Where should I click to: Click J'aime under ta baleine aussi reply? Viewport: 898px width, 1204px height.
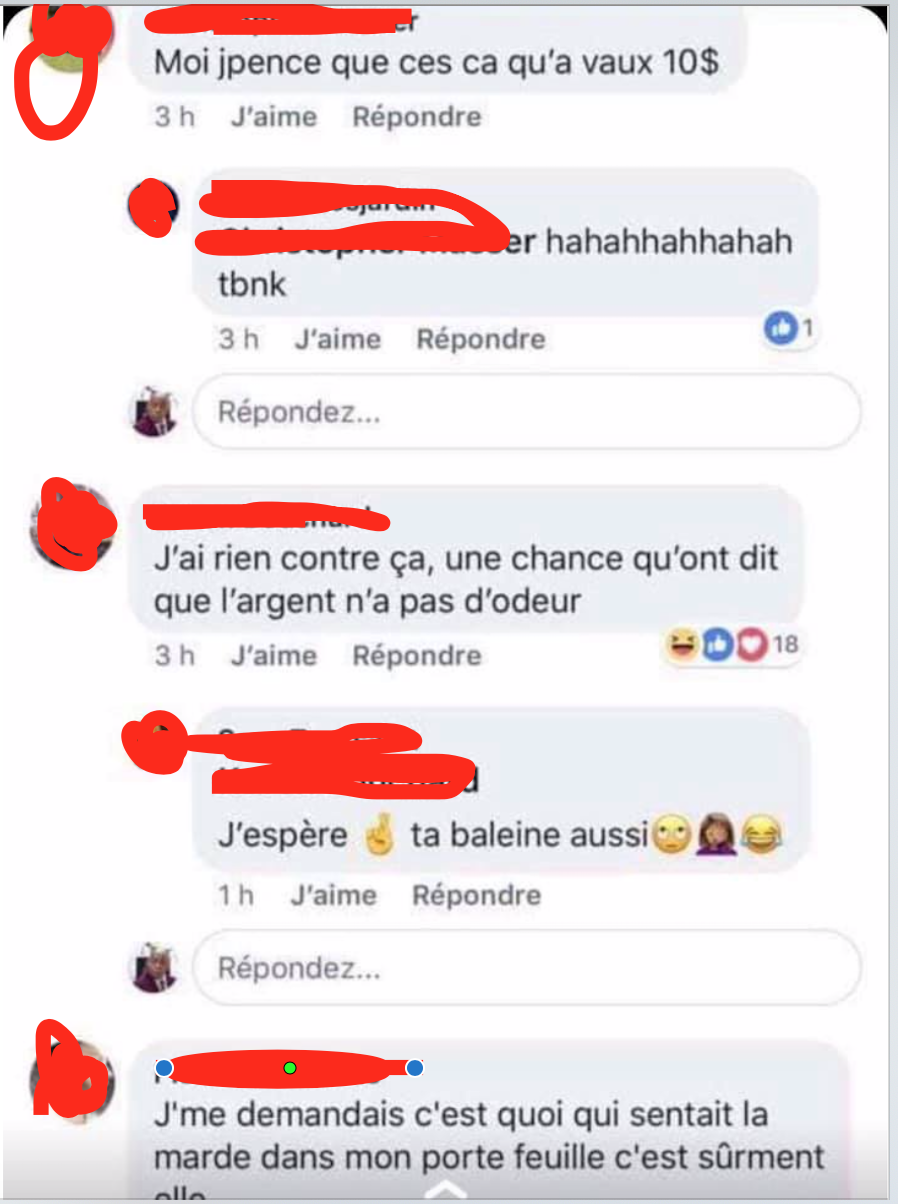[x=334, y=895]
